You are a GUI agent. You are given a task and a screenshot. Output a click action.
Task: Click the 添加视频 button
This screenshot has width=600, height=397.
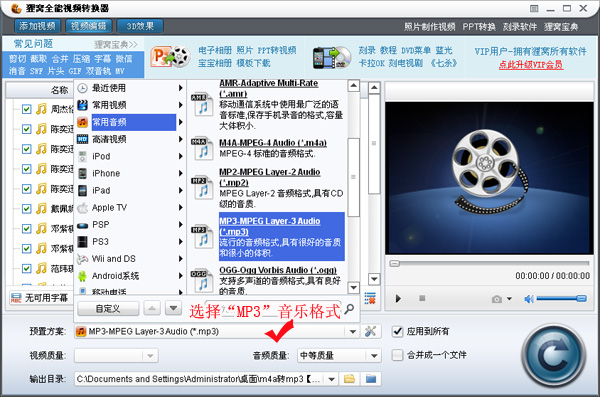pyautogui.click(x=38, y=26)
